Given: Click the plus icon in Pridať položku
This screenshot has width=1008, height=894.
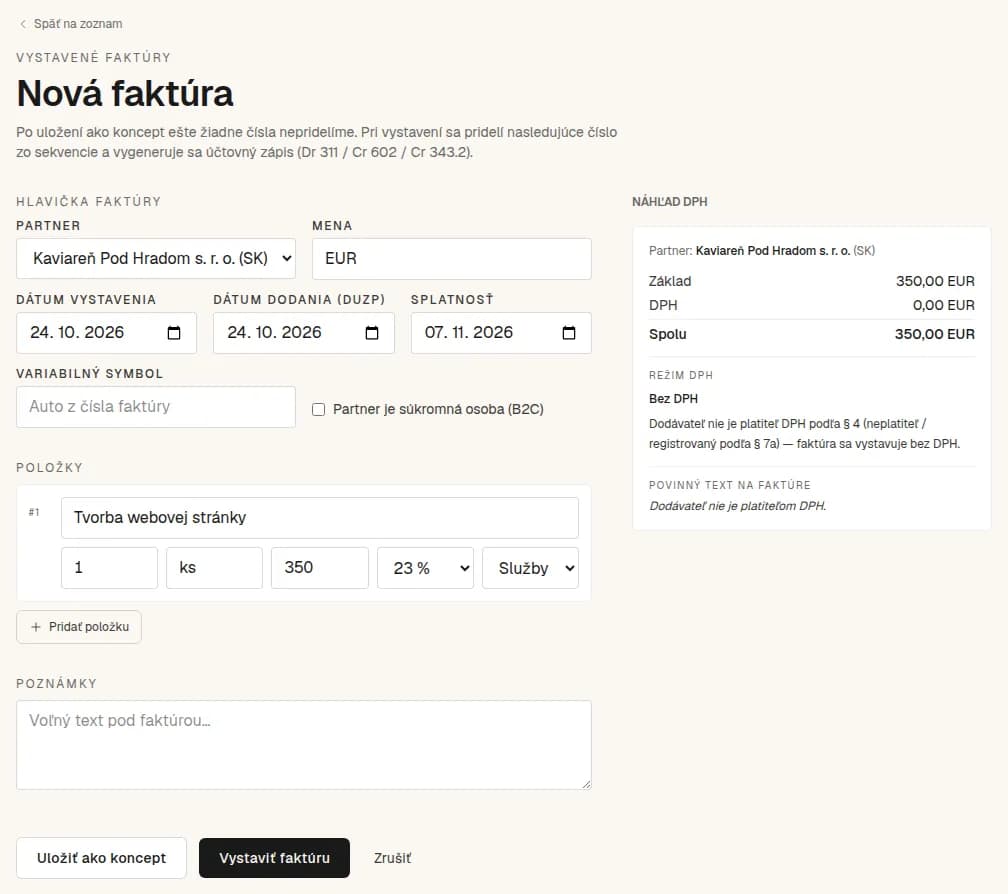Looking at the screenshot, I should pyautogui.click(x=36, y=627).
